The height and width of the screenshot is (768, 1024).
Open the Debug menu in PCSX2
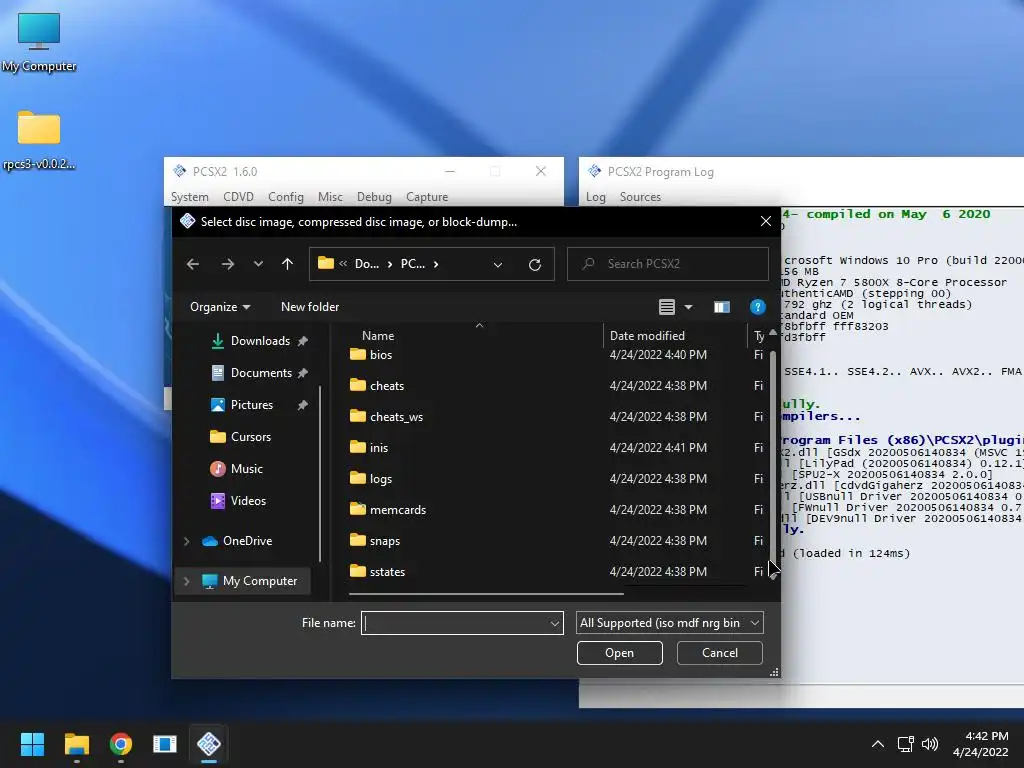tap(374, 197)
